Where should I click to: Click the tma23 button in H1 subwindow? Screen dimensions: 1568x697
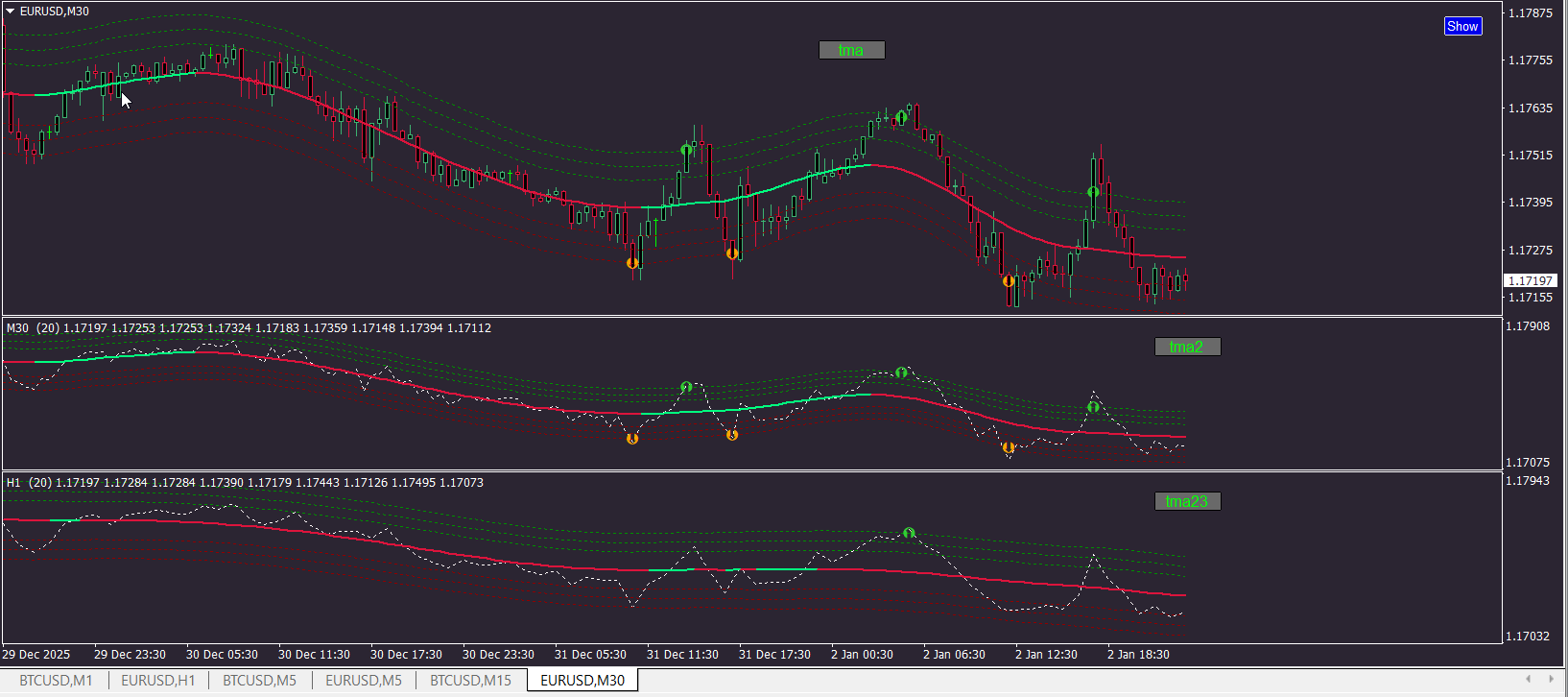click(1187, 501)
